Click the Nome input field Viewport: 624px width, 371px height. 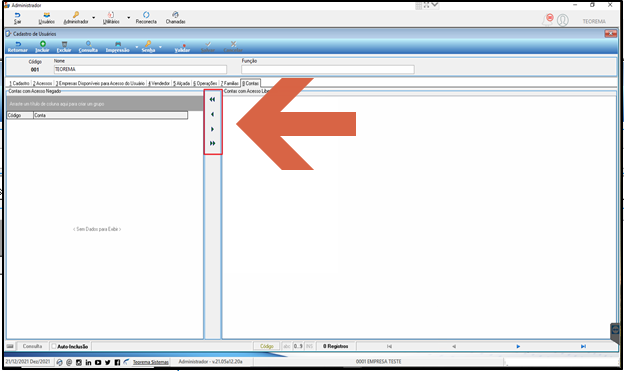[x=140, y=69]
